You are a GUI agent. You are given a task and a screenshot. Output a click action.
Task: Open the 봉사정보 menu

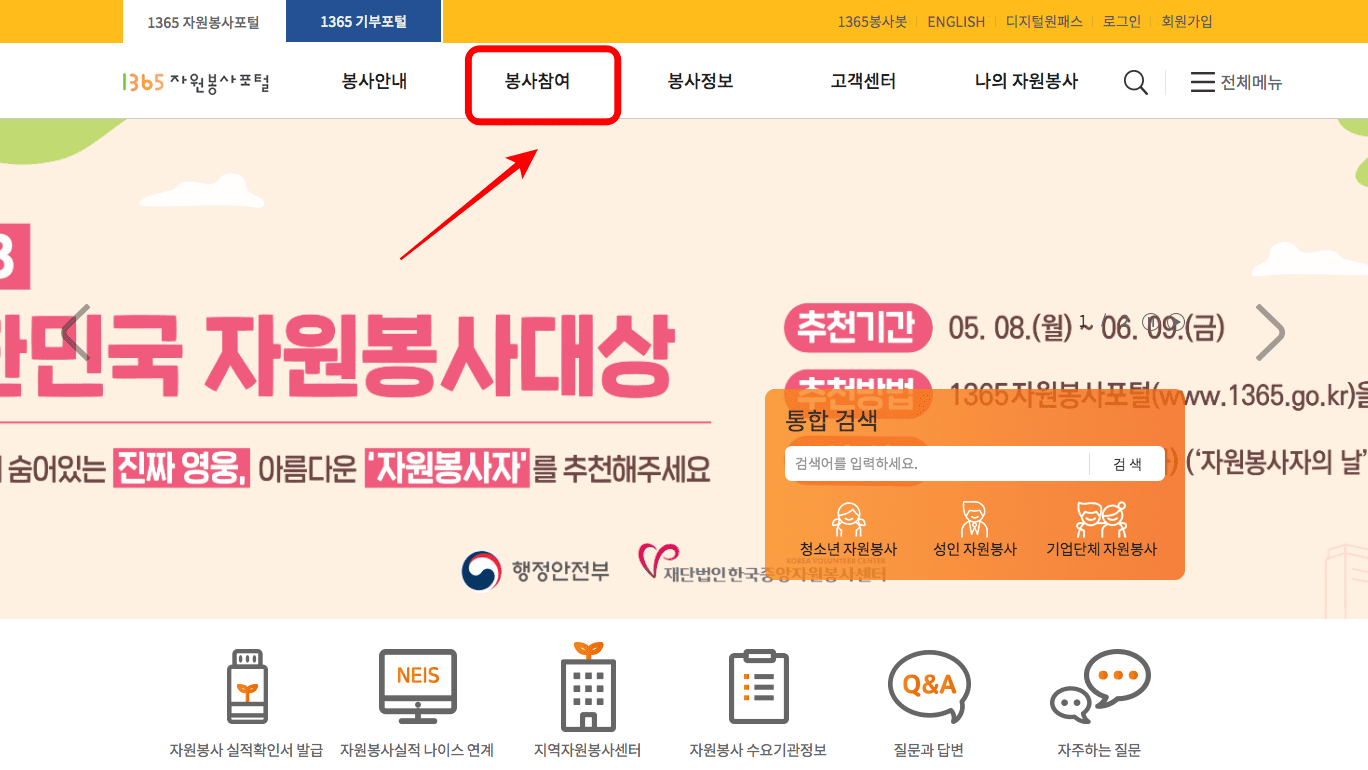[701, 82]
